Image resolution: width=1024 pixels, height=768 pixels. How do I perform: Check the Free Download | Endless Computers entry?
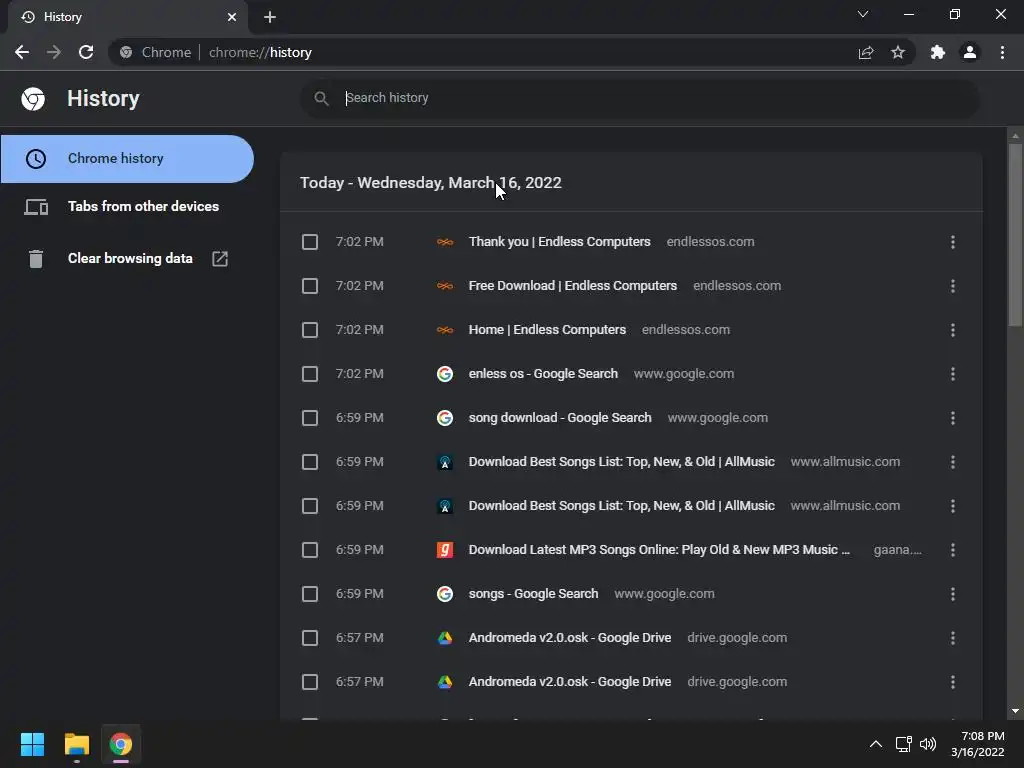coord(310,286)
